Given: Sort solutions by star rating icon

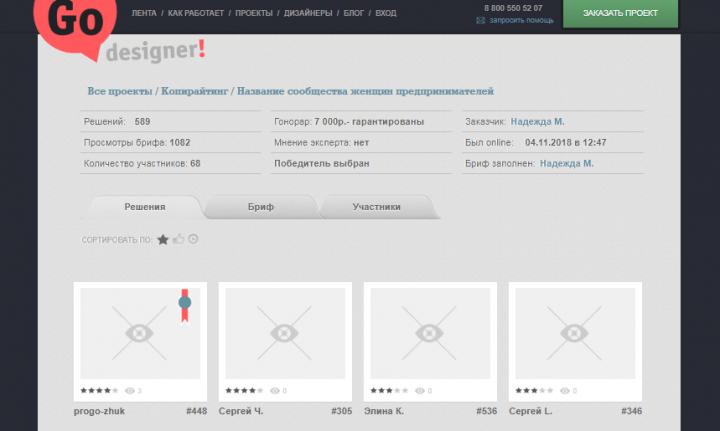Looking at the screenshot, I should 163,239.
